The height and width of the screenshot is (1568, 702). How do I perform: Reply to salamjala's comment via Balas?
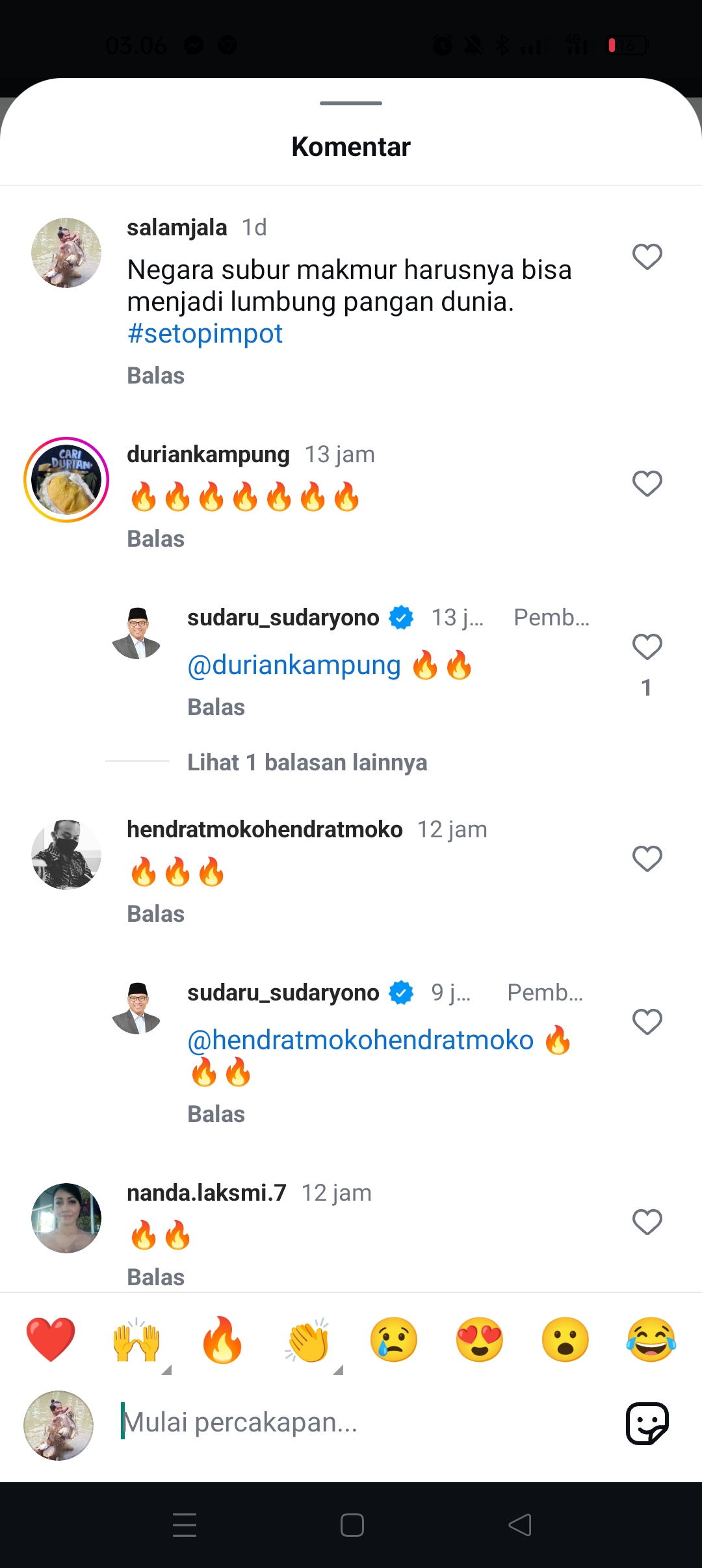[156, 376]
